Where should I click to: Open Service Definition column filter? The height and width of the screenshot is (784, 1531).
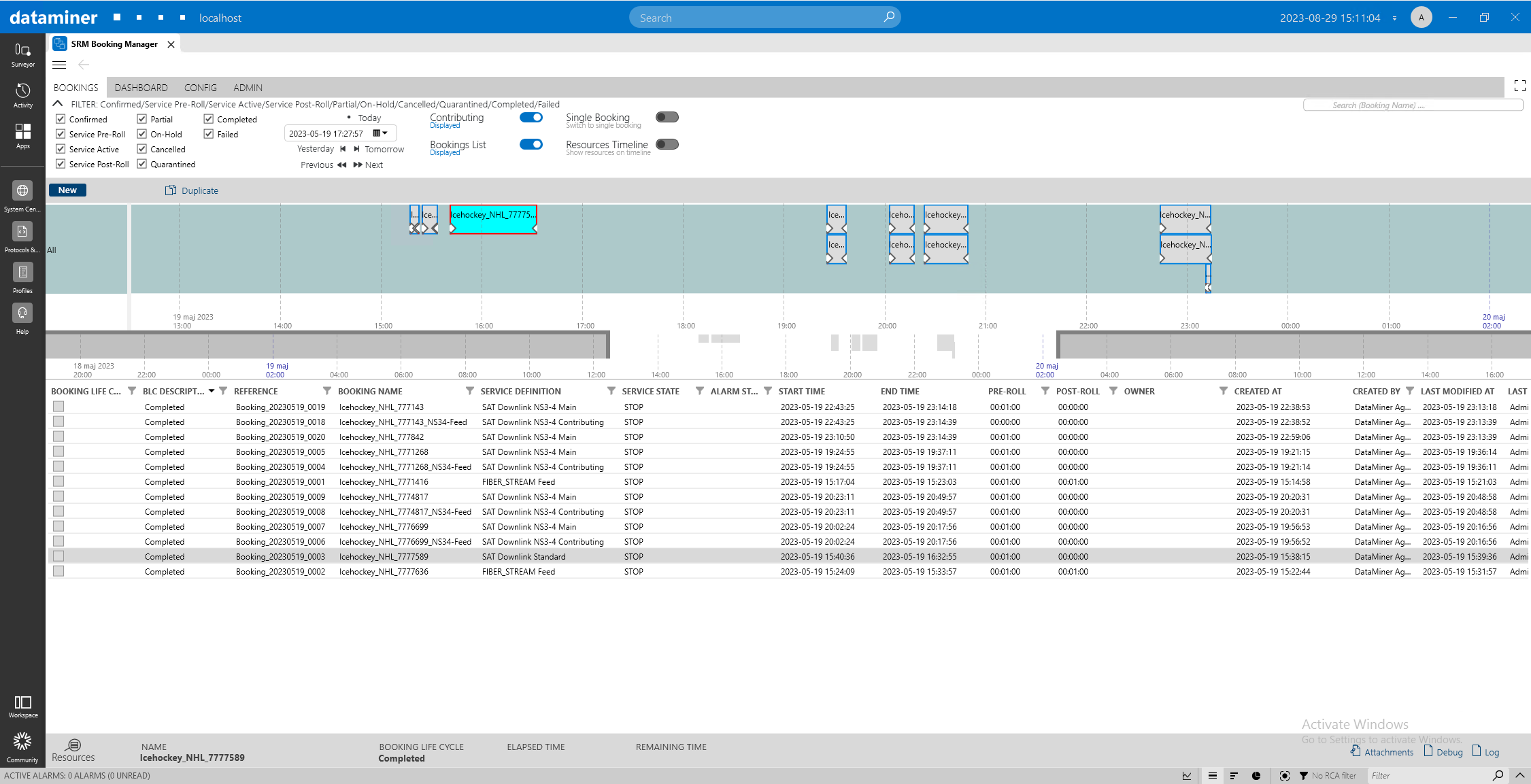click(x=611, y=391)
